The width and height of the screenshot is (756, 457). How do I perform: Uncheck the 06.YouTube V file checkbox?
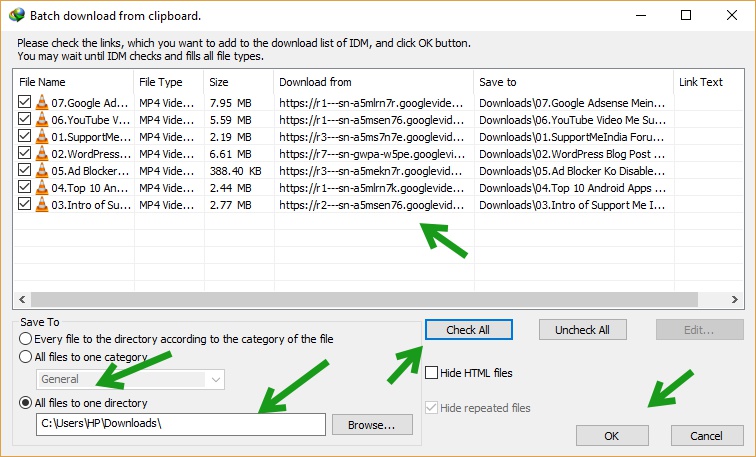tap(25, 119)
